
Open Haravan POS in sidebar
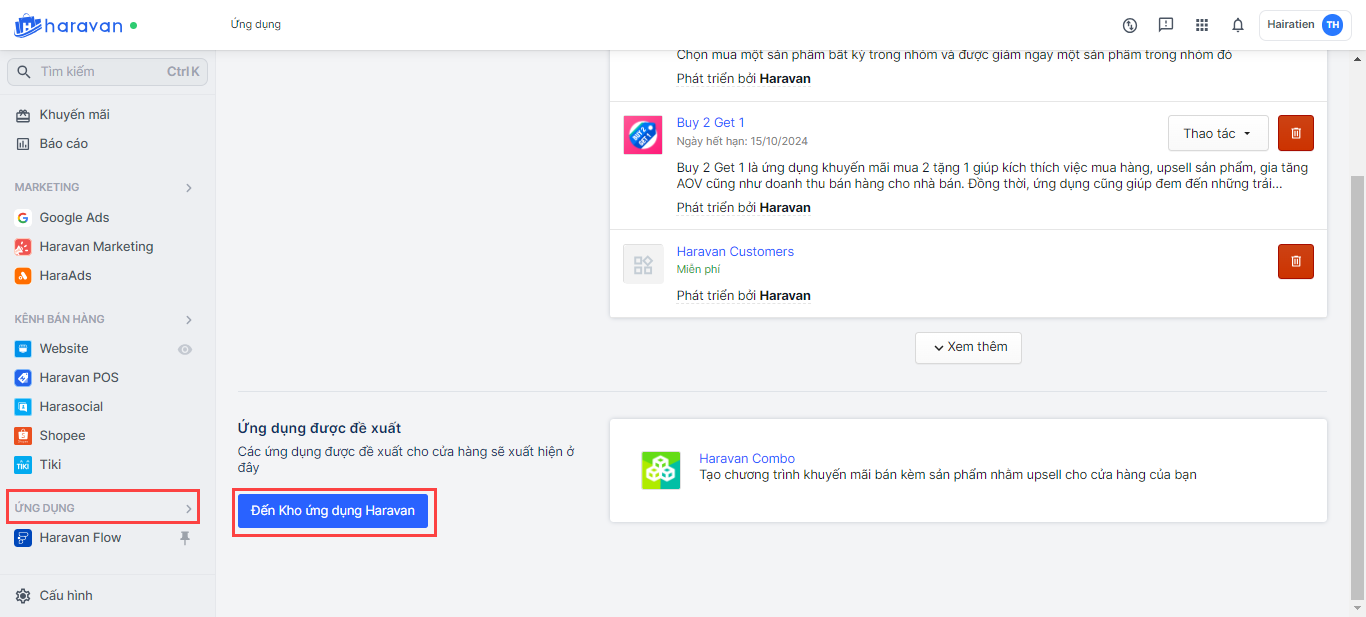click(x=79, y=378)
